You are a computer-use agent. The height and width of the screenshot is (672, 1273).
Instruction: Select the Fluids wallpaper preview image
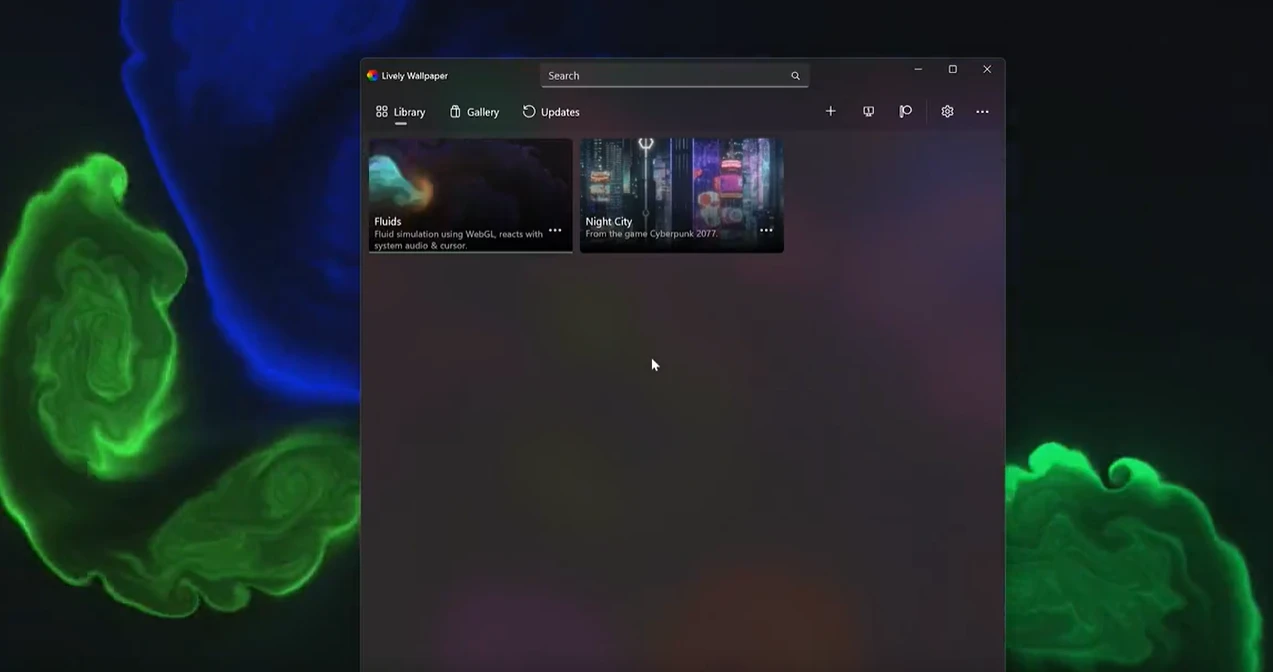tap(470, 175)
